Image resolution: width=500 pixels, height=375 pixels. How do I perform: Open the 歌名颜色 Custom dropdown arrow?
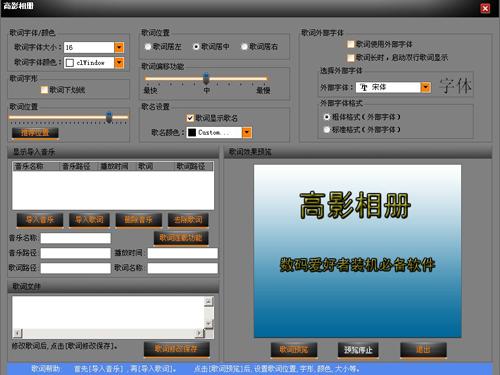tap(247, 132)
